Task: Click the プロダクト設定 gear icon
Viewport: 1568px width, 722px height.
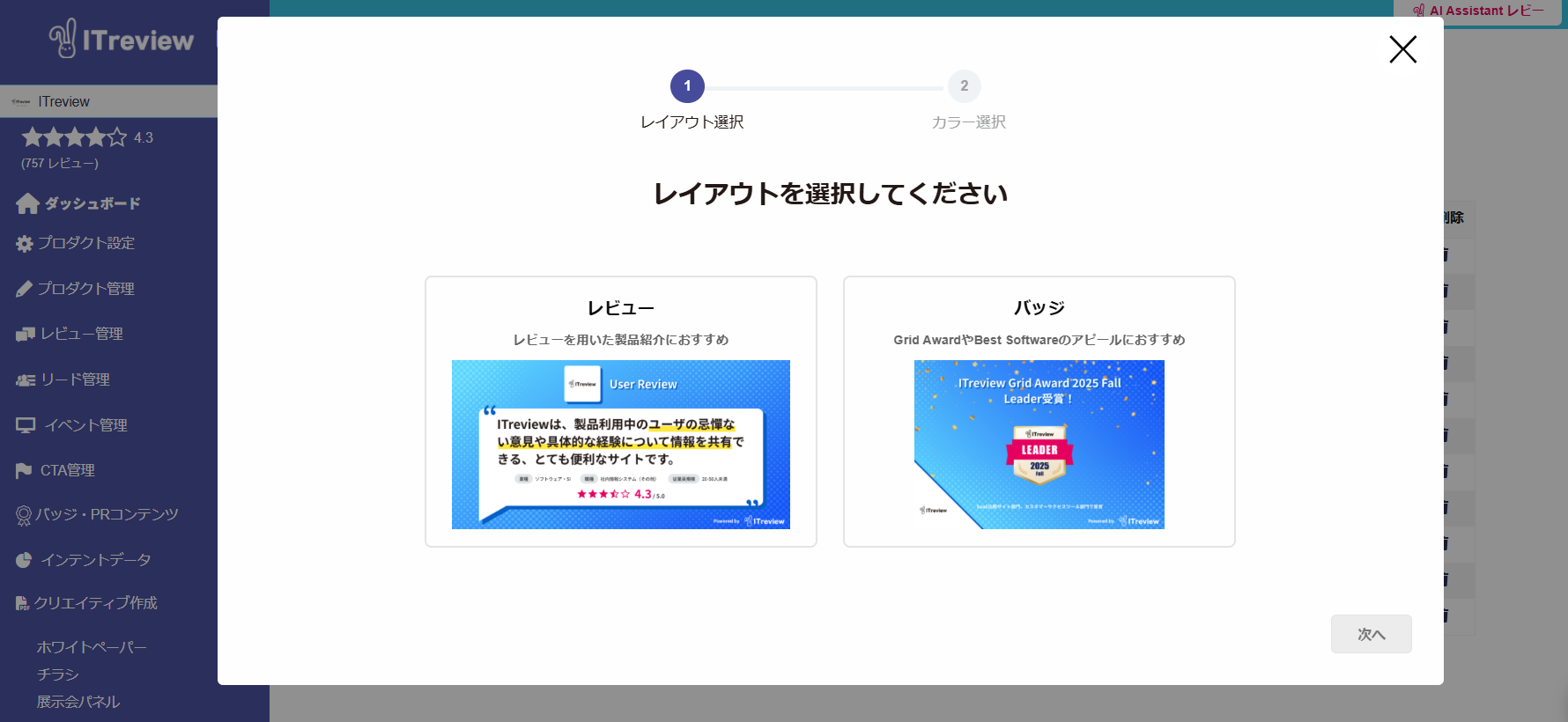Action: pos(25,244)
